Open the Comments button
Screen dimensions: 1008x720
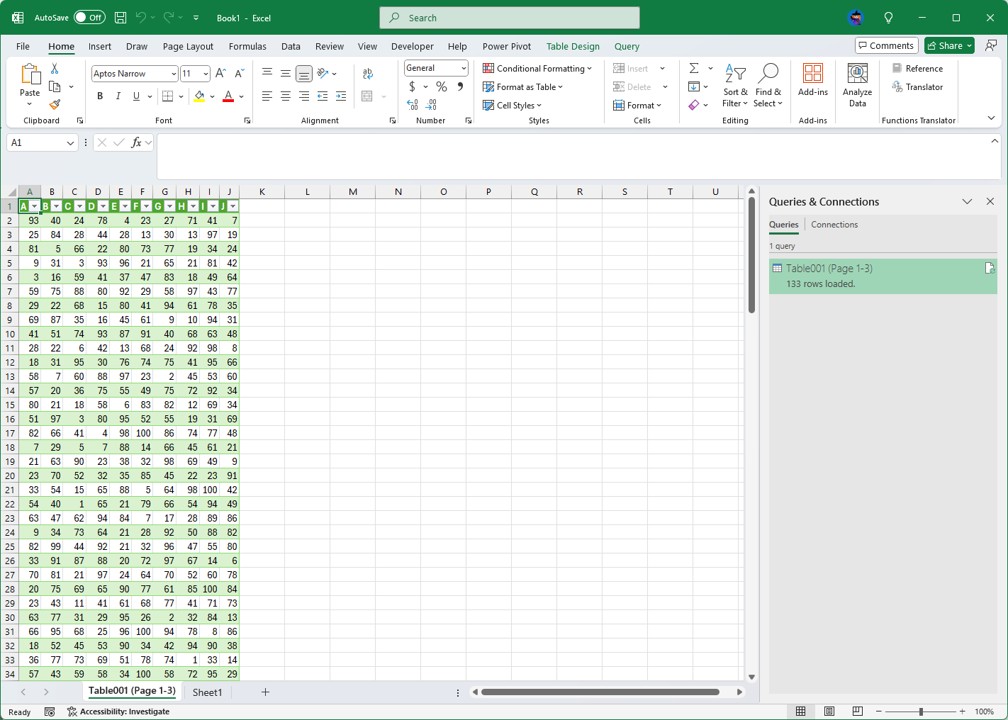pos(886,46)
